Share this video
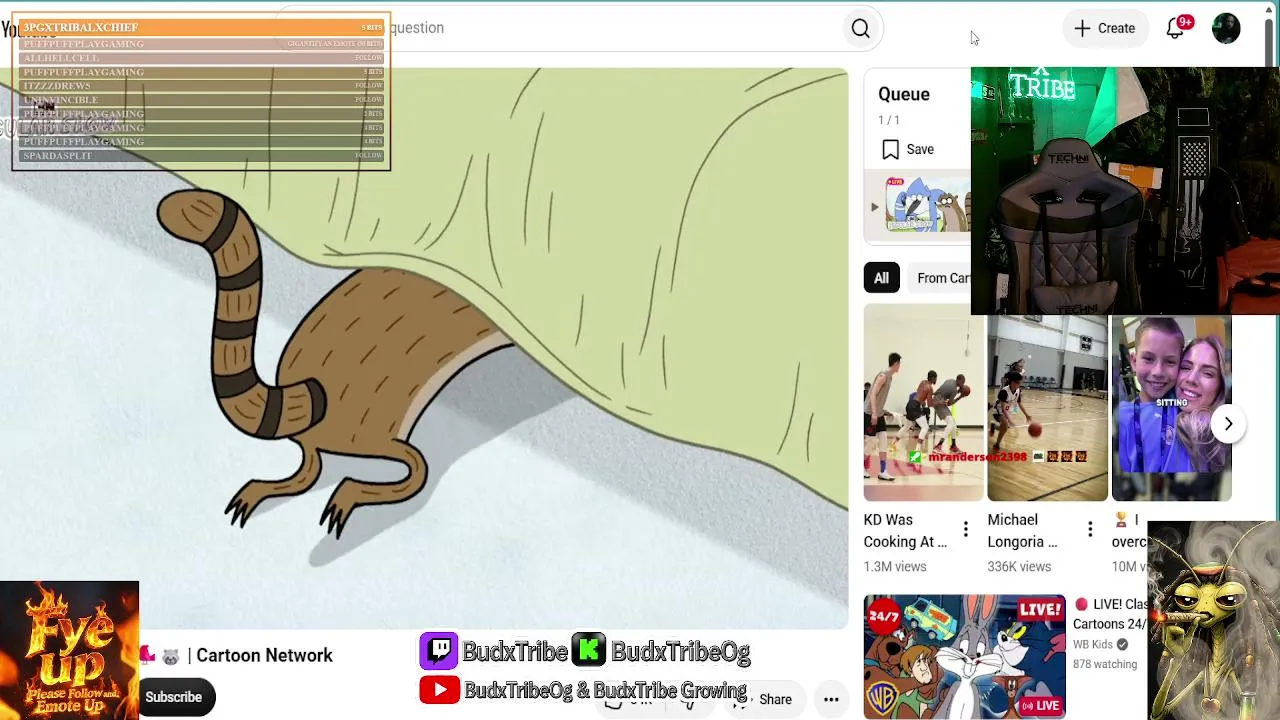 (765, 699)
